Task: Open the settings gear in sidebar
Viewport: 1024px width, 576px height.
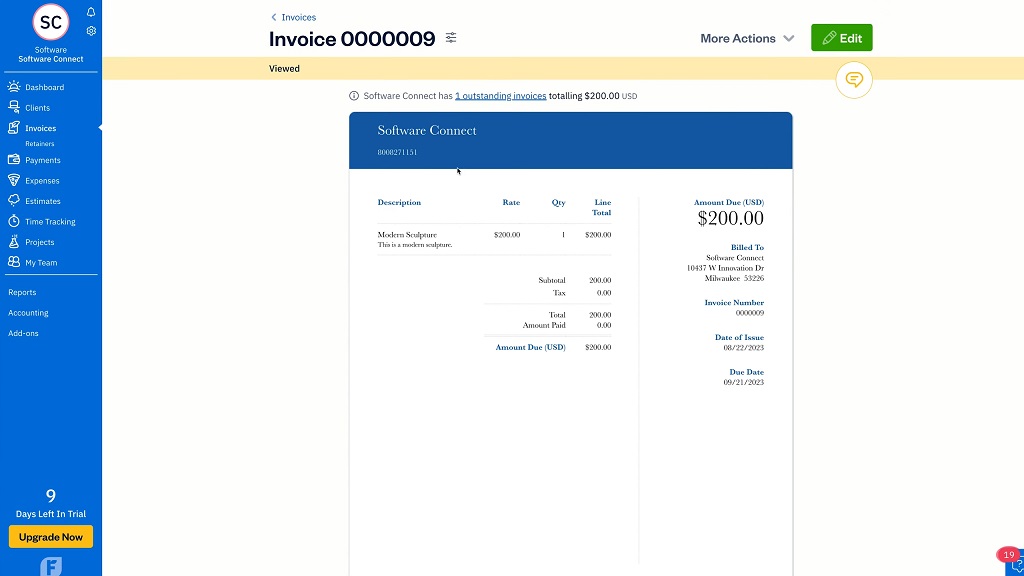Action: pyautogui.click(x=91, y=31)
